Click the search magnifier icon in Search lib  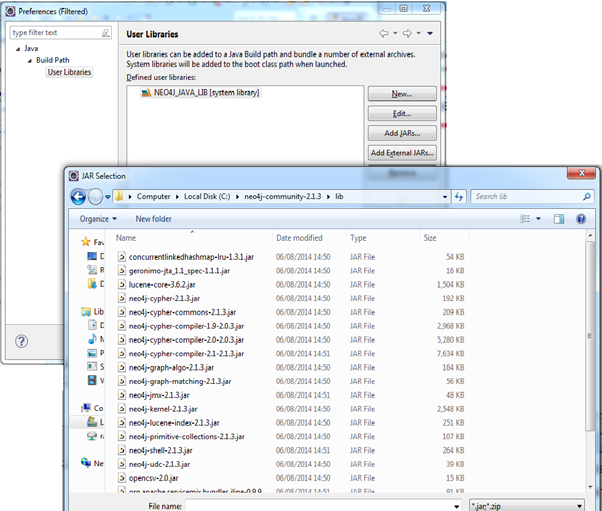(x=587, y=197)
